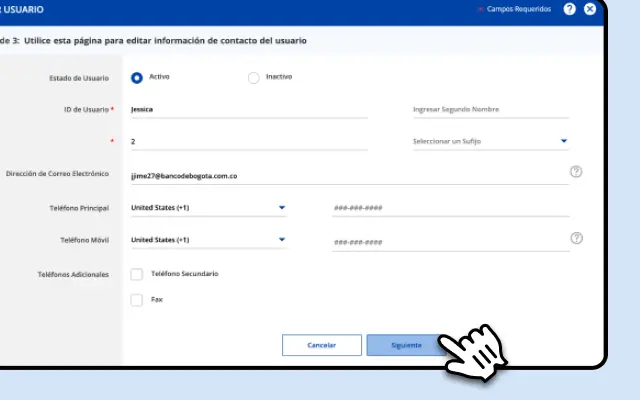
Task: Show help for the email address field
Action: (576, 171)
